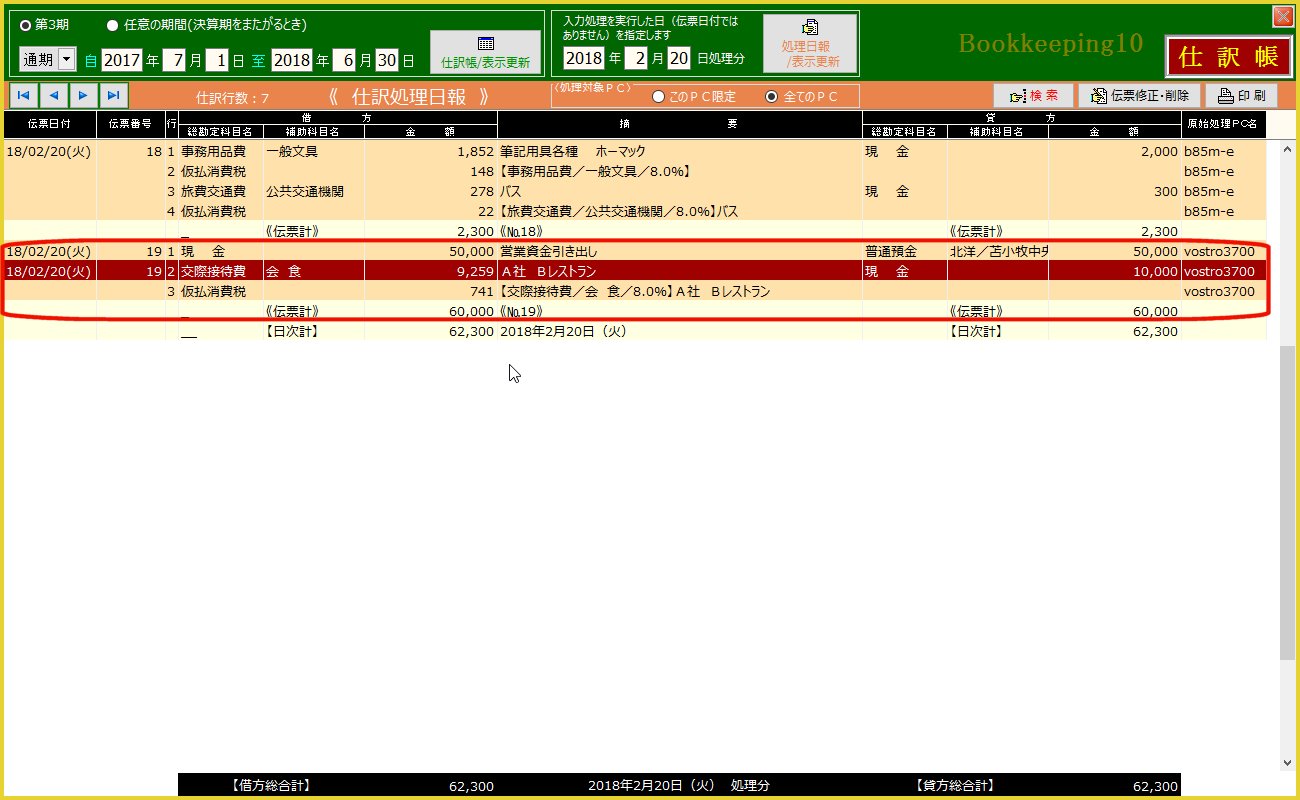
Task: Open 検索 search button
Action: [x=1033, y=96]
